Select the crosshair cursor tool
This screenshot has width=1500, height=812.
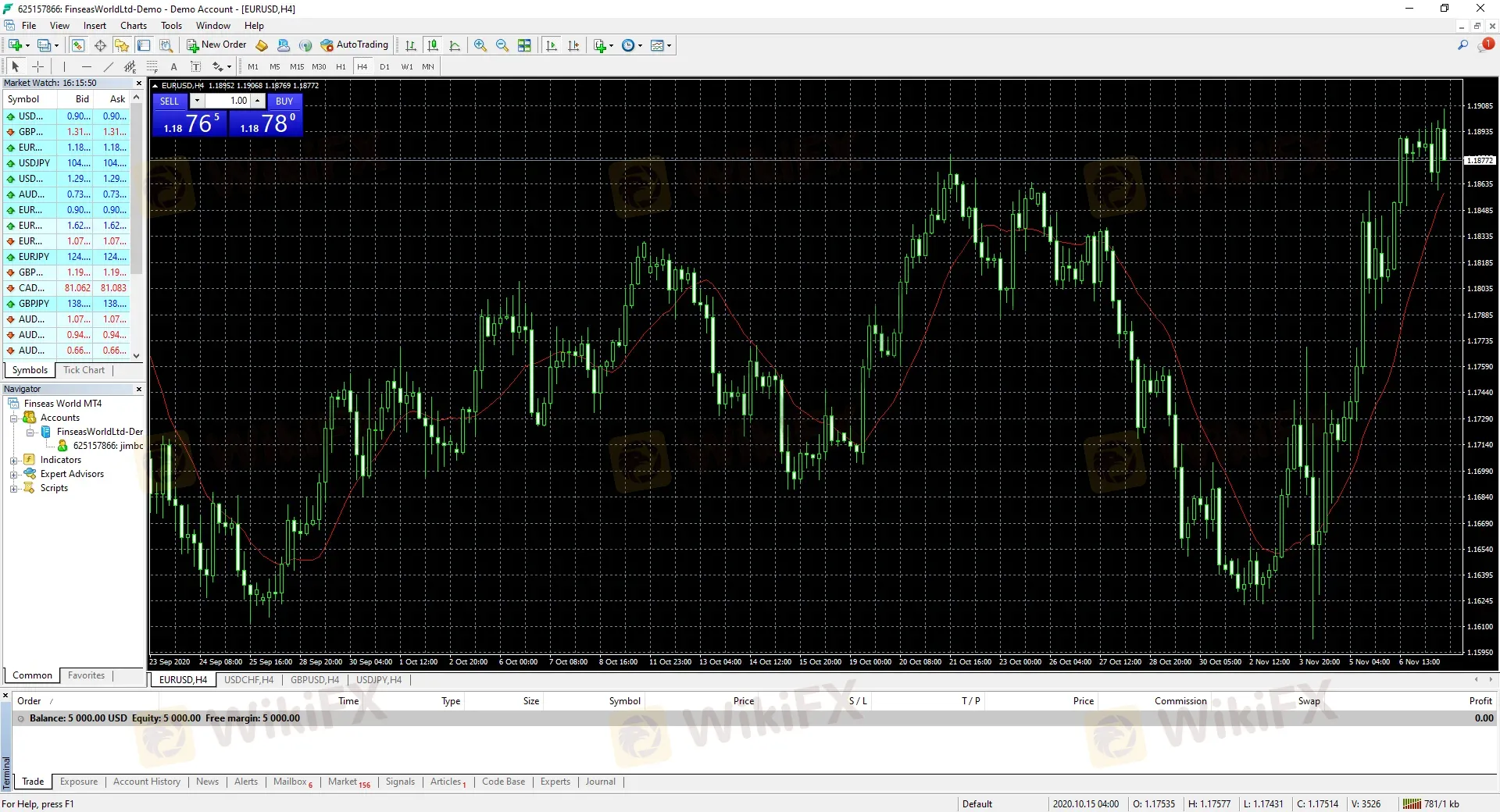point(37,67)
